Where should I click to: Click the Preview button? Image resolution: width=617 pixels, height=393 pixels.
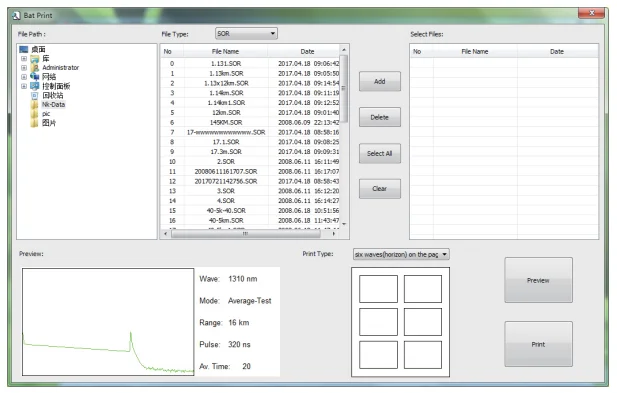(538, 280)
